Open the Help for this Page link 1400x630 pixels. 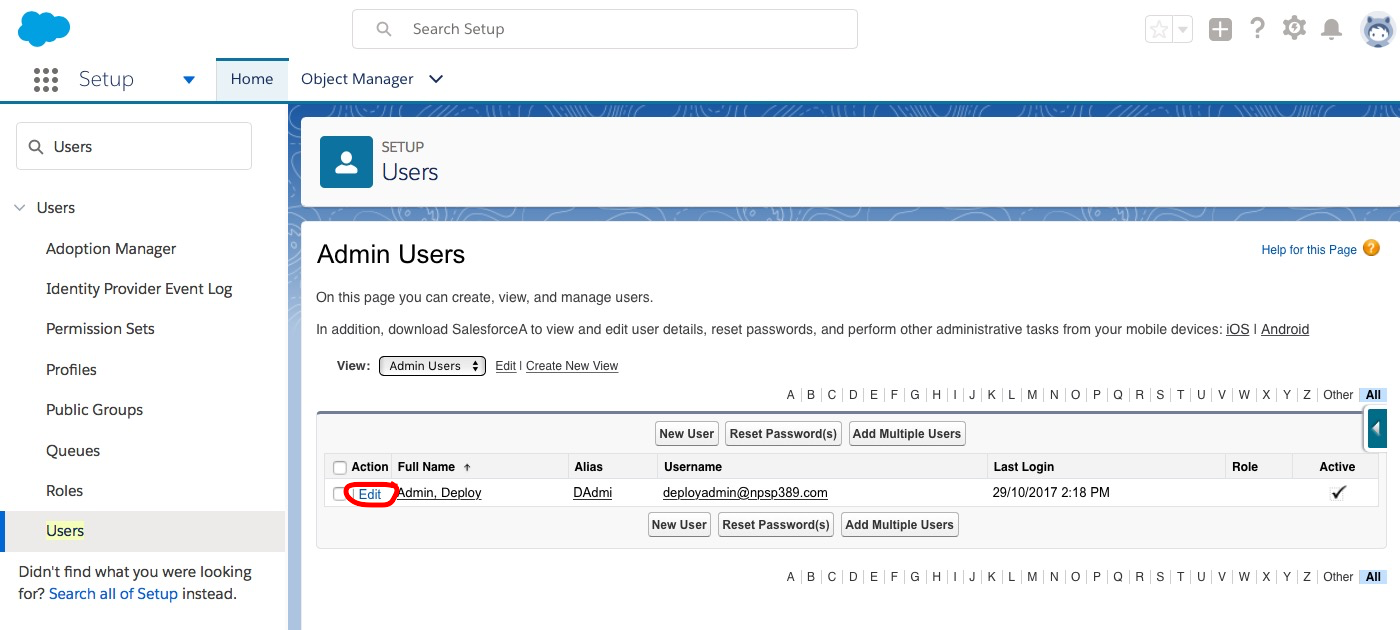pyautogui.click(x=1309, y=249)
